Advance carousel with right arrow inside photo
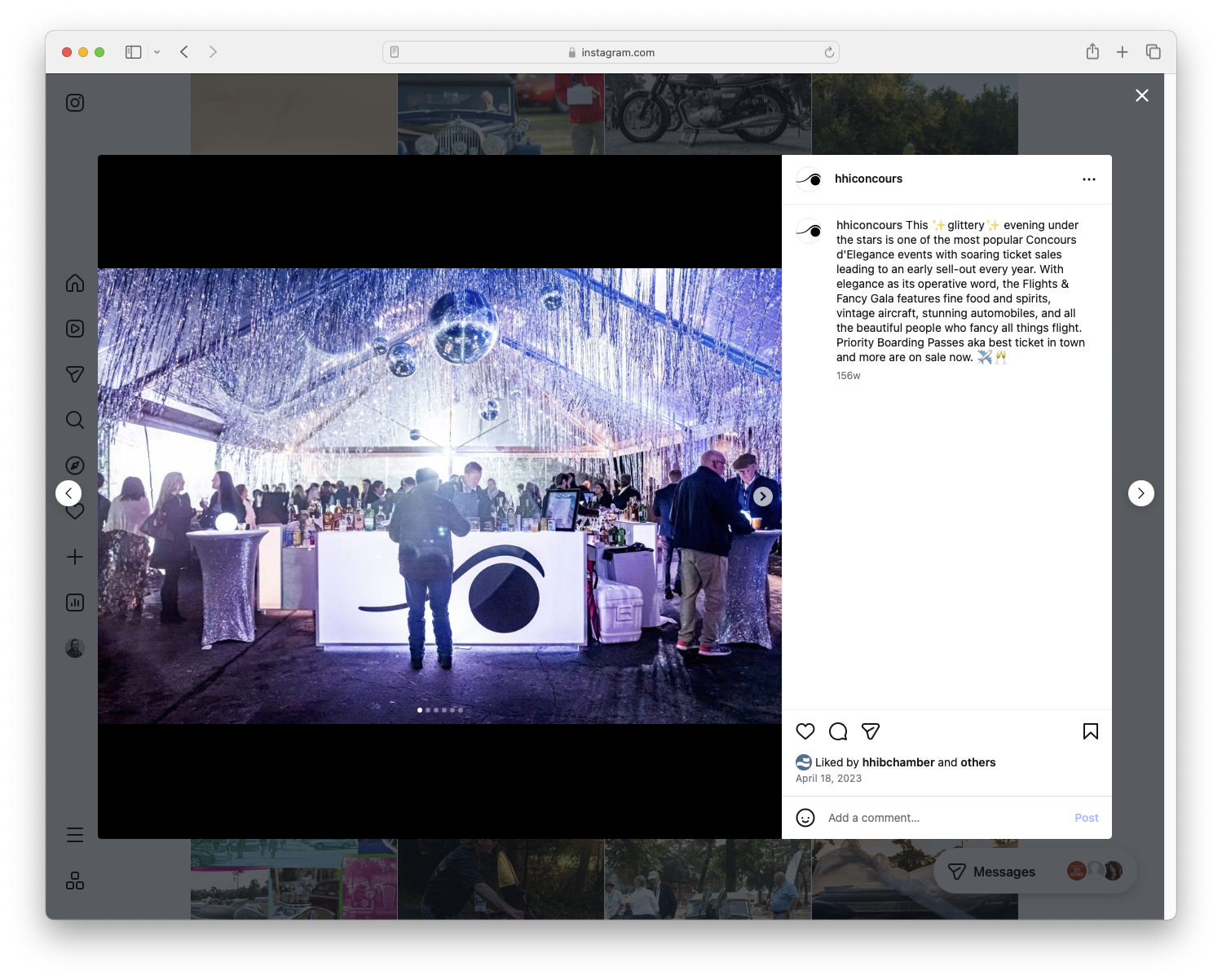Viewport: 1222px width, 980px height. pyautogui.click(x=763, y=496)
